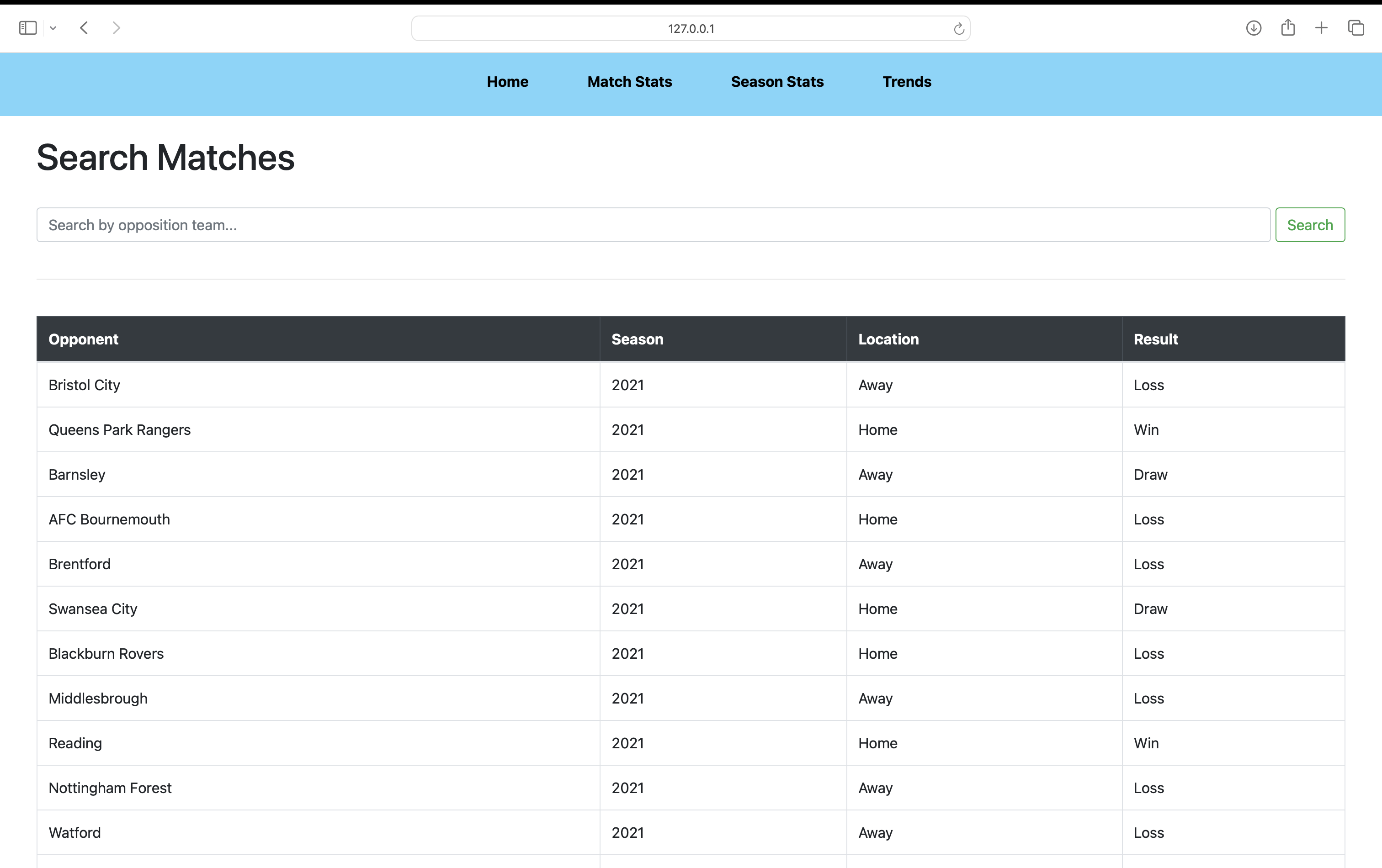Select the Nottingham Forest opponent cell
This screenshot has height=868, width=1382.
(110, 788)
